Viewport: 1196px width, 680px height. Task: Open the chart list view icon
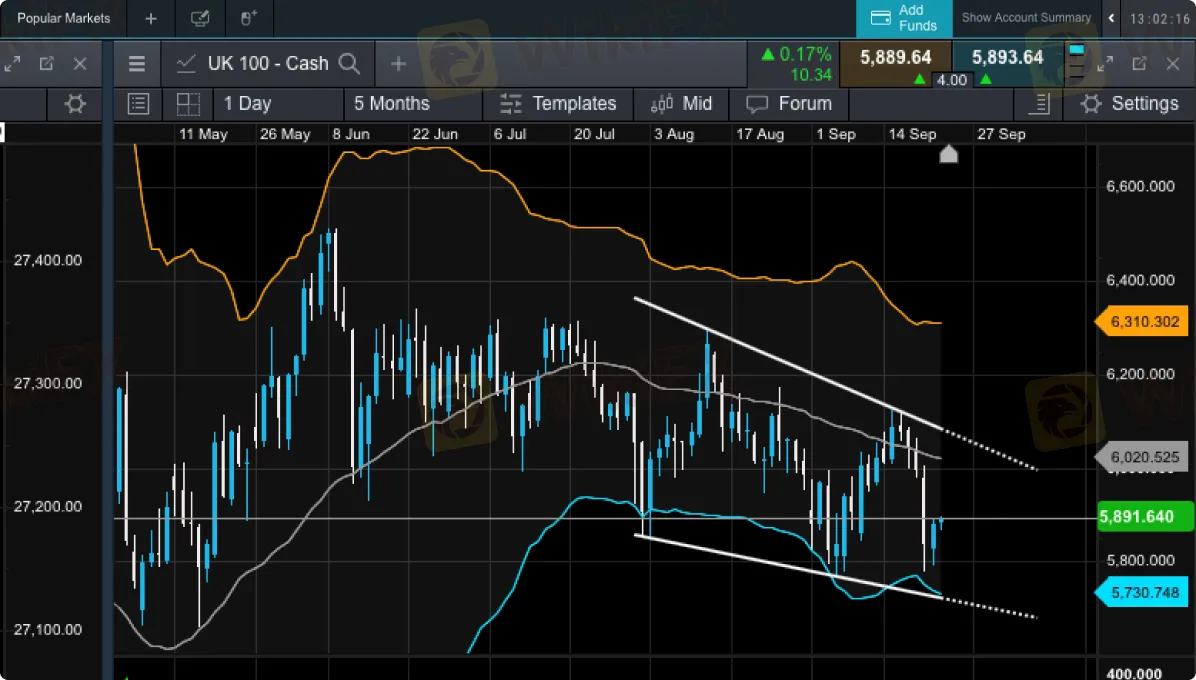pyautogui.click(x=138, y=104)
